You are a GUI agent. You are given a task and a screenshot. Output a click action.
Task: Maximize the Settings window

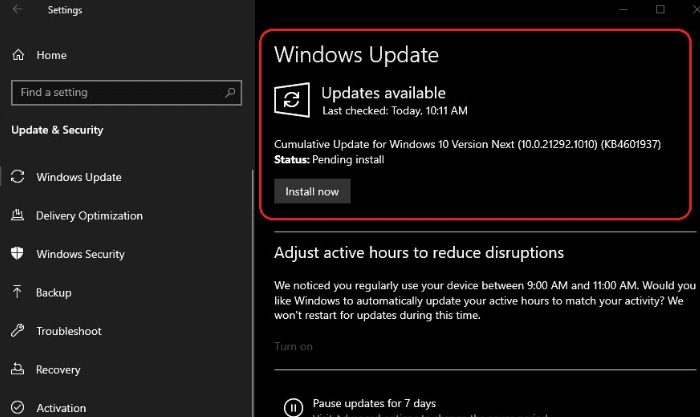click(660, 9)
